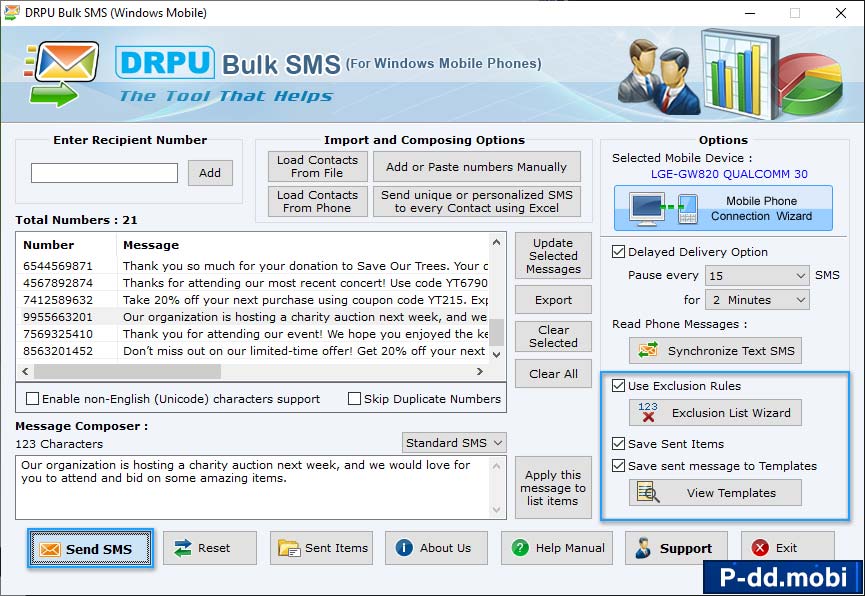Image resolution: width=865 pixels, height=596 pixels.
Task: Click the Export button
Action: pyautogui.click(x=553, y=300)
